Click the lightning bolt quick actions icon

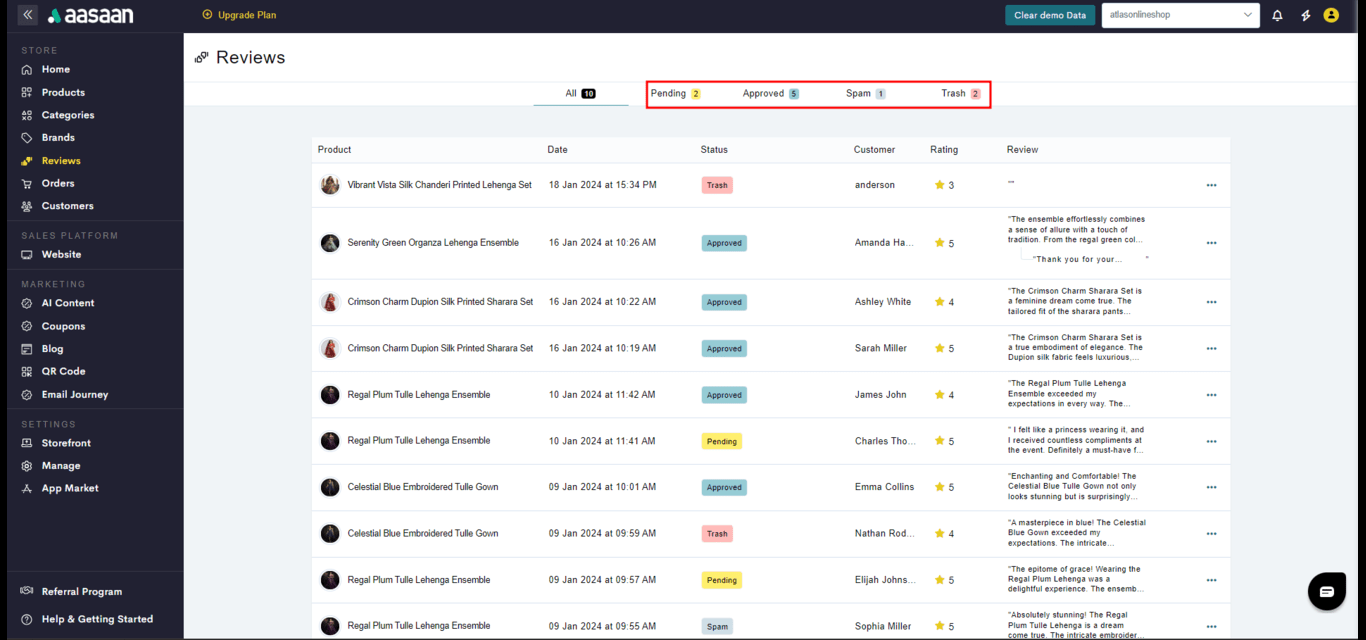pyautogui.click(x=1305, y=15)
